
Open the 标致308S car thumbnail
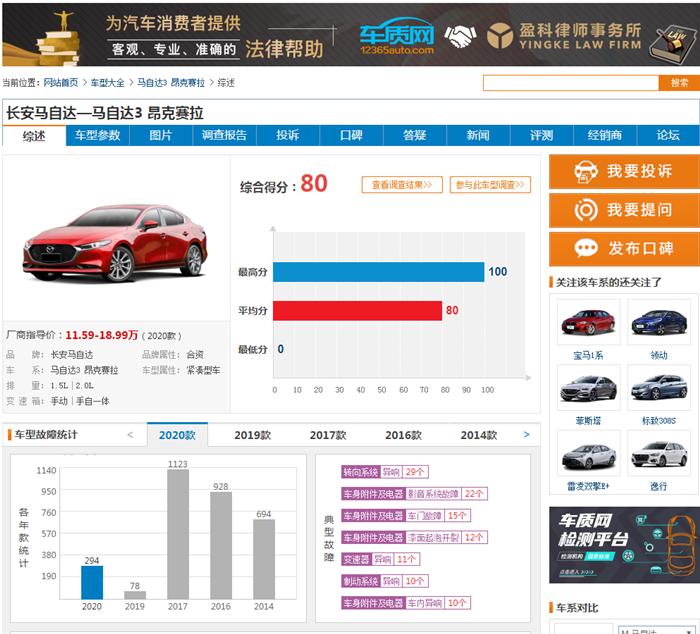point(659,388)
